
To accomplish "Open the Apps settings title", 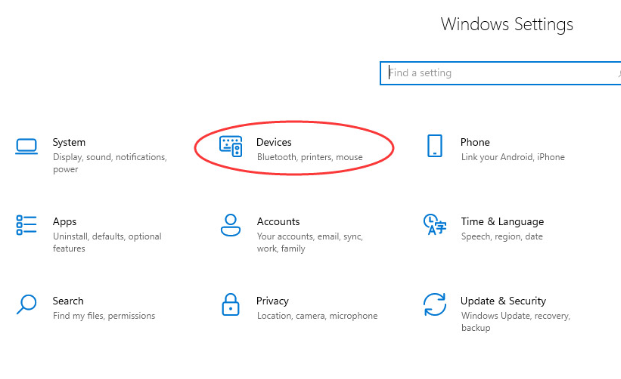I will click(65, 222).
